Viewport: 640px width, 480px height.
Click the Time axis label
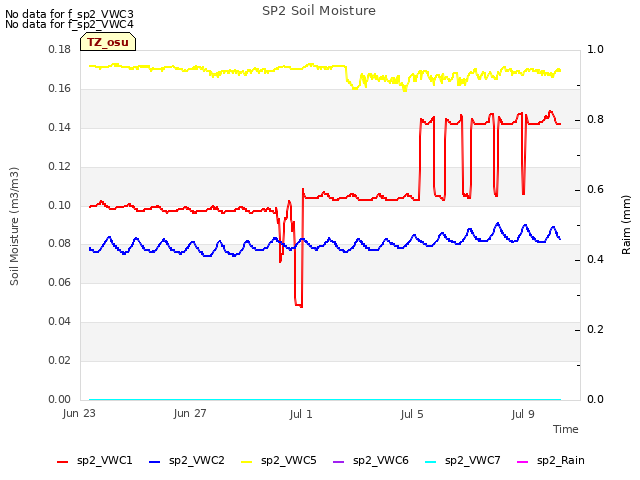point(566,429)
